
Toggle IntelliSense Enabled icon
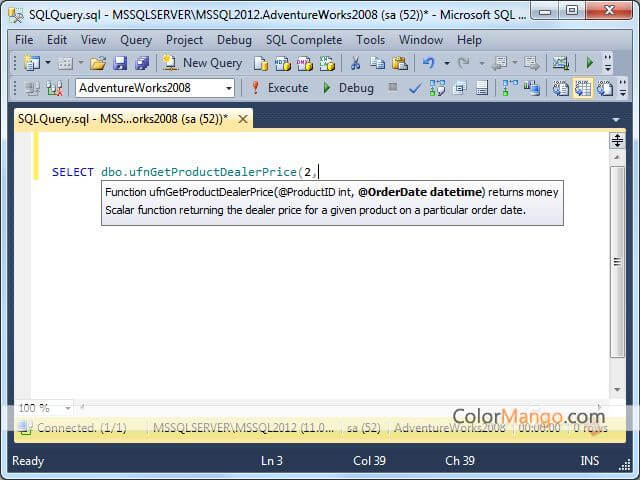pos(482,88)
